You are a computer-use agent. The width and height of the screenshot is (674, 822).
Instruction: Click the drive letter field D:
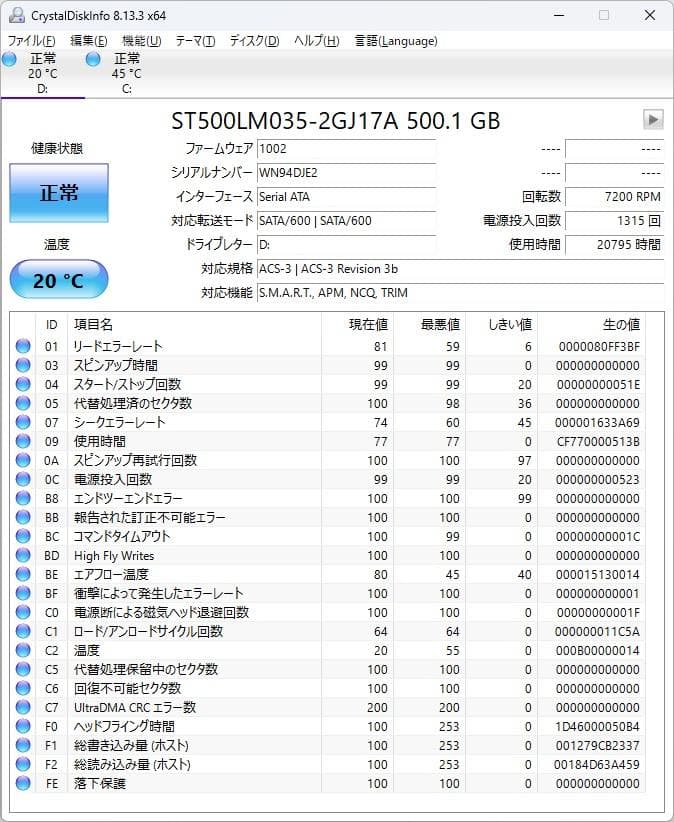pos(346,245)
